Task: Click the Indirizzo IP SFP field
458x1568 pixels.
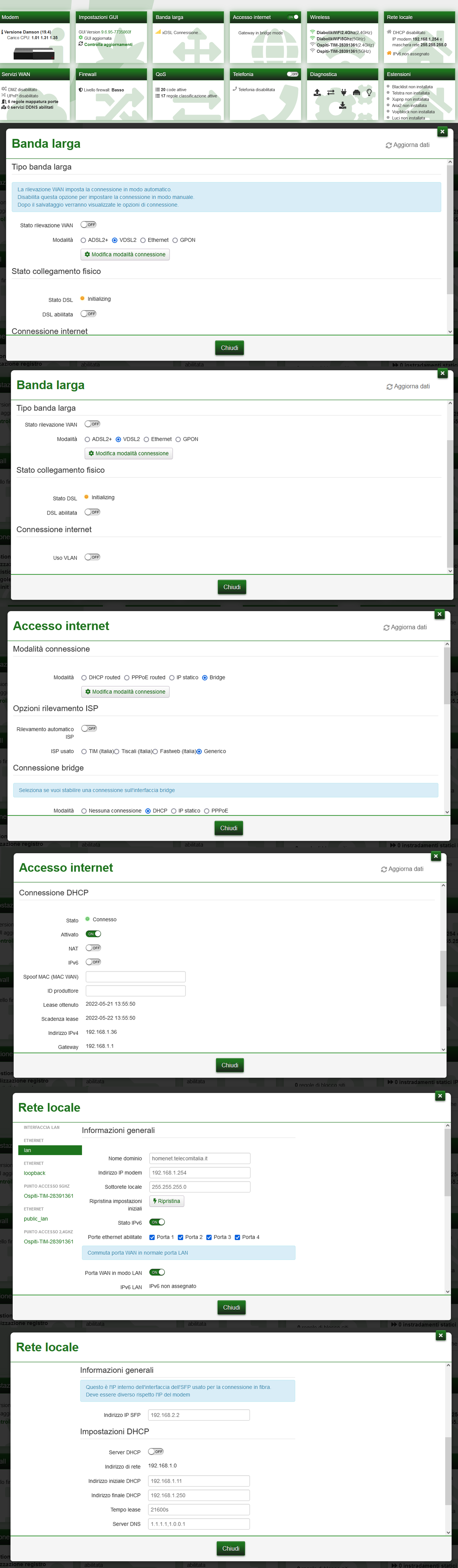Action: (199, 1415)
